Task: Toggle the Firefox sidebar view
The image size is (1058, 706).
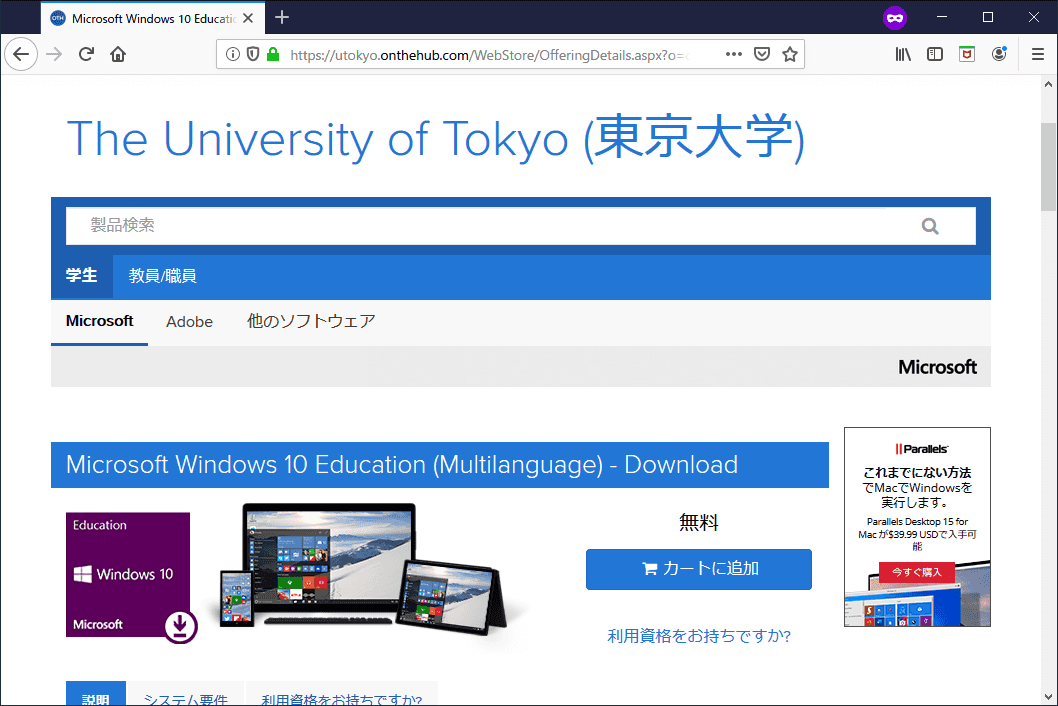Action: pos(935,54)
